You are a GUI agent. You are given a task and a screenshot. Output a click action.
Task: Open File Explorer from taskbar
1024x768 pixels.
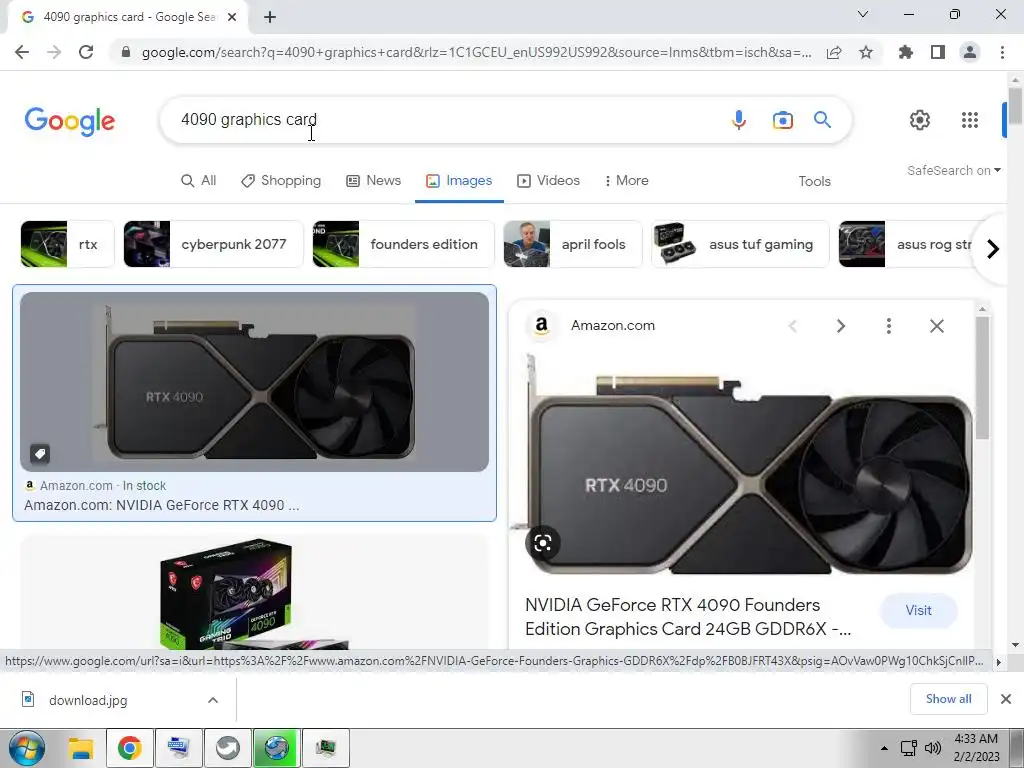[81, 748]
